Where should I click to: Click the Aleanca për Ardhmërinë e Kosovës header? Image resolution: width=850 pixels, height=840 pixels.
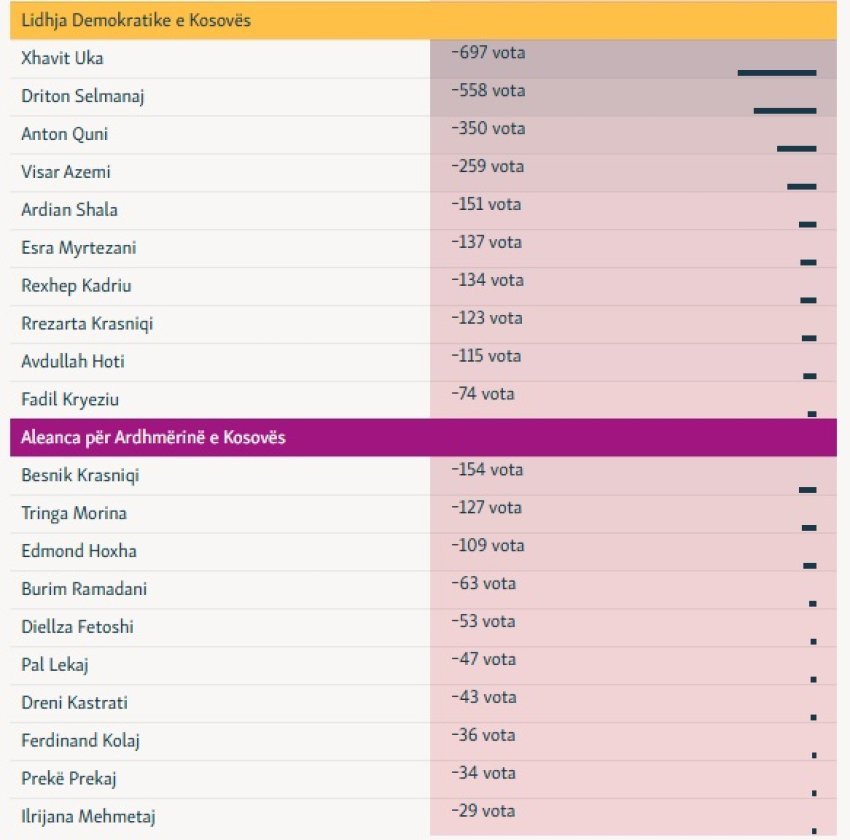[153, 438]
